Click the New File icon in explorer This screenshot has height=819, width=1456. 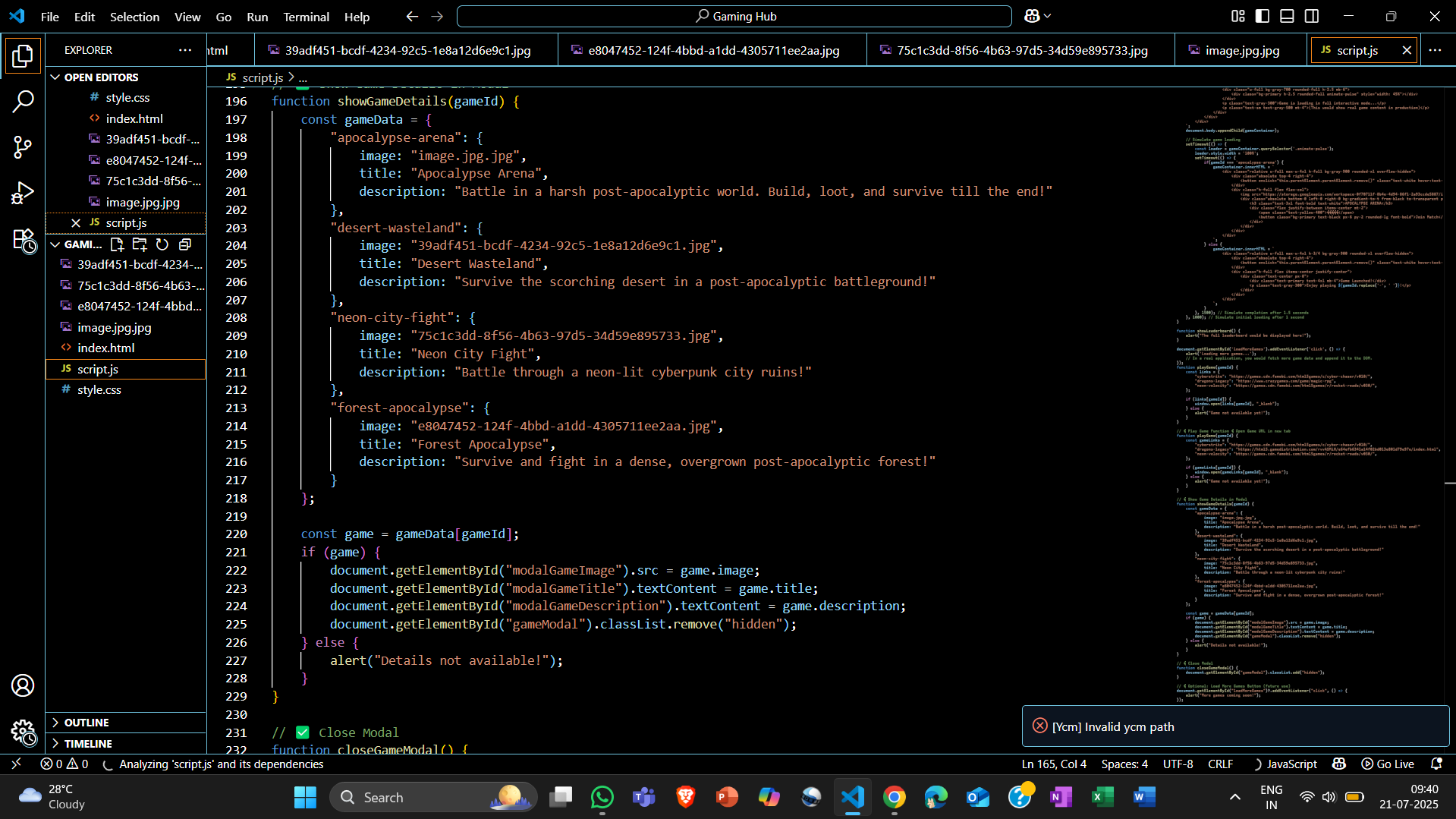(117, 244)
